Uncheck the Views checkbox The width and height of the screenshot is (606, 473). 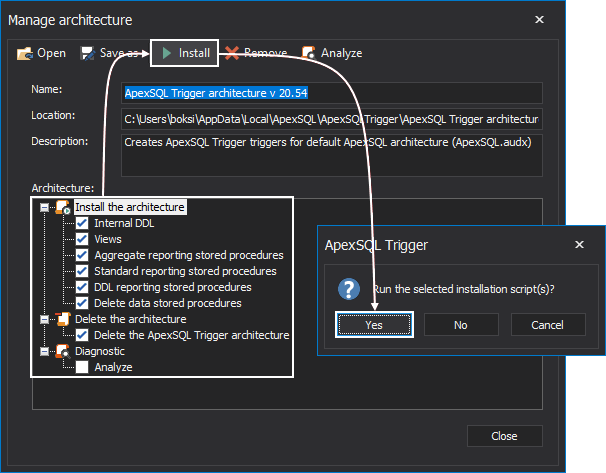(x=82, y=239)
